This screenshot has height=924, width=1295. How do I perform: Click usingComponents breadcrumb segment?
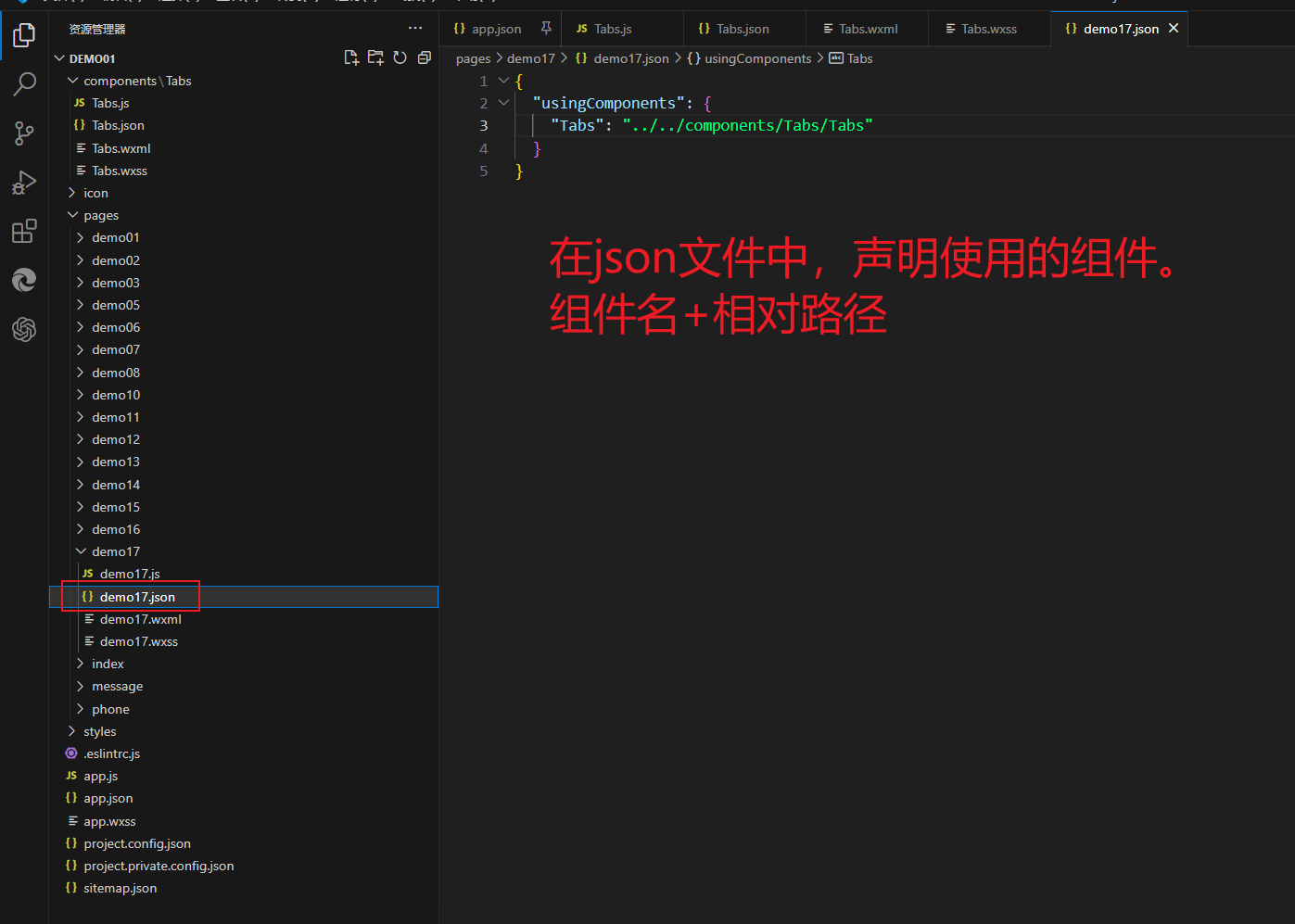pos(749,58)
